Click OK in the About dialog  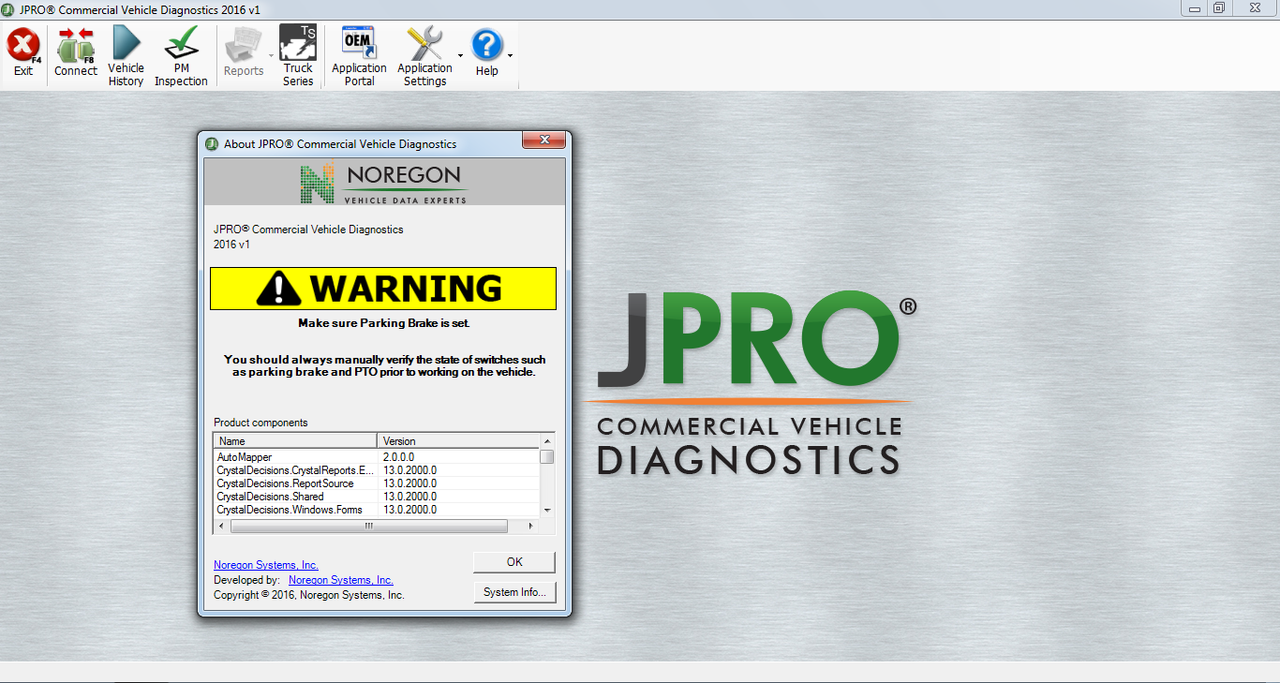point(514,562)
